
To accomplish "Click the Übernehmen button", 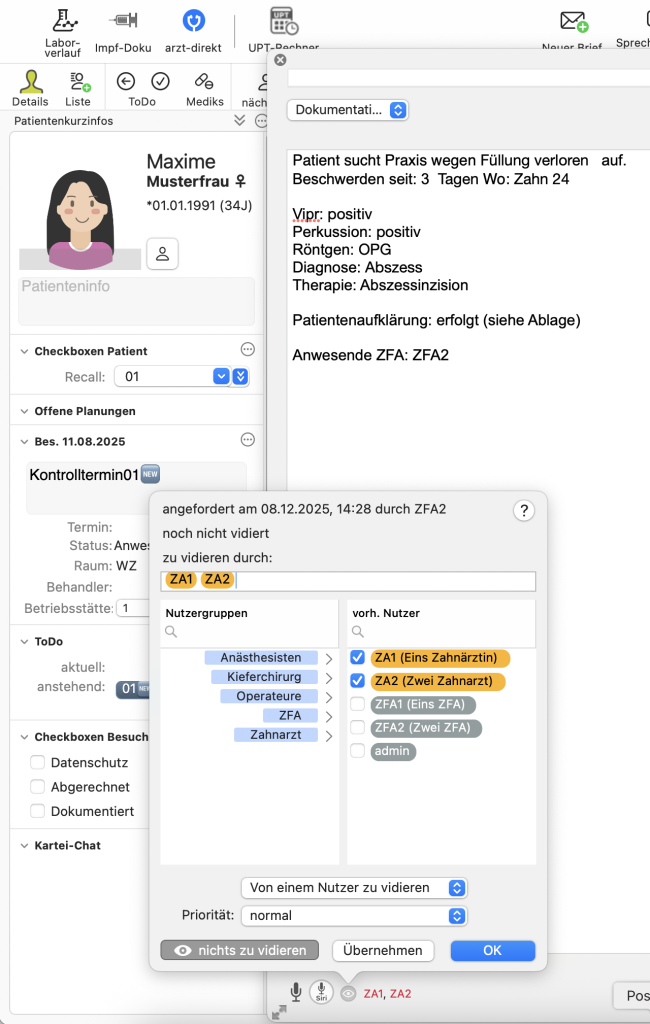I will (384, 950).
